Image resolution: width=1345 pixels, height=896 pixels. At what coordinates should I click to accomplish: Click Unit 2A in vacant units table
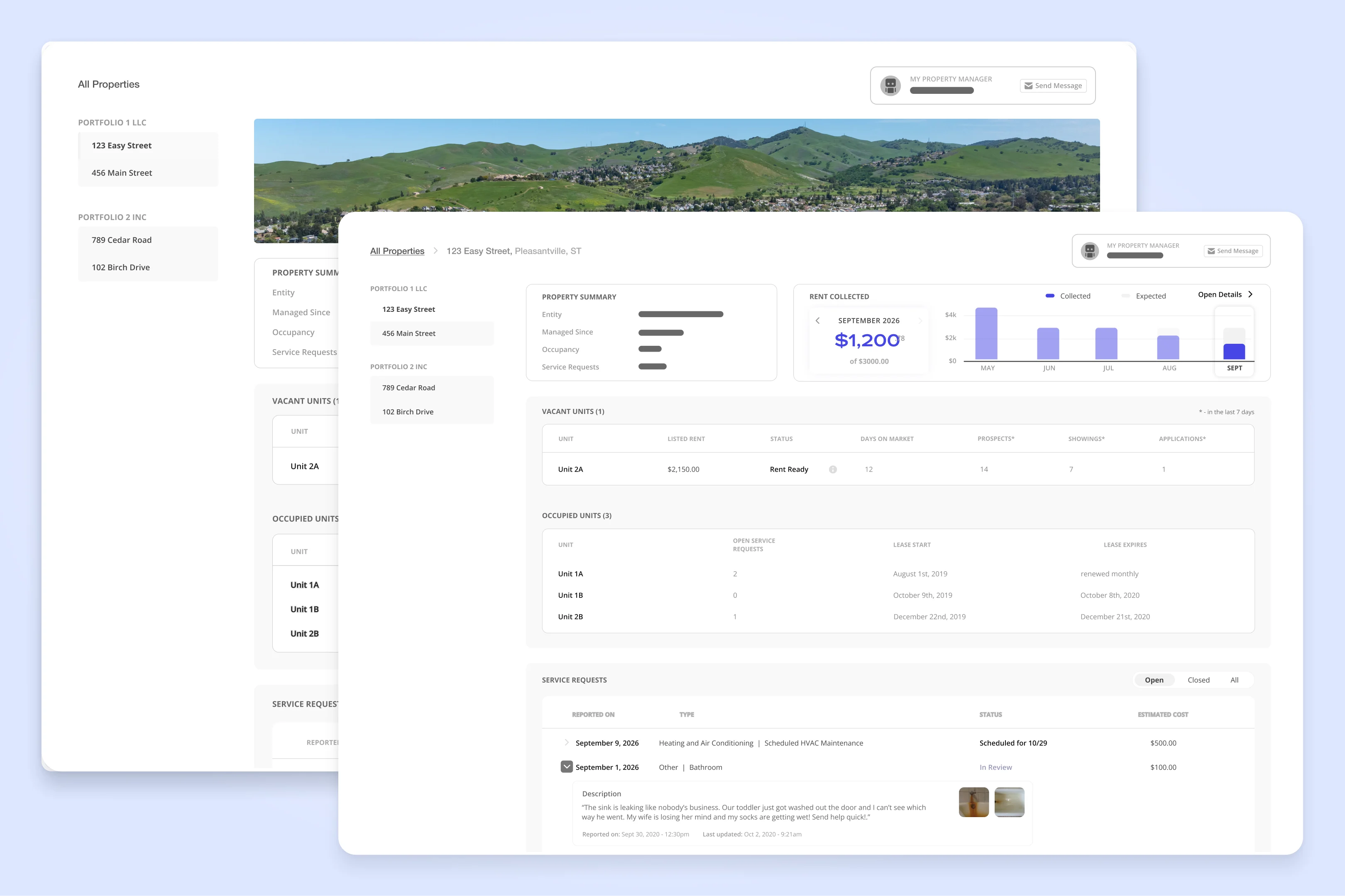[x=570, y=469]
